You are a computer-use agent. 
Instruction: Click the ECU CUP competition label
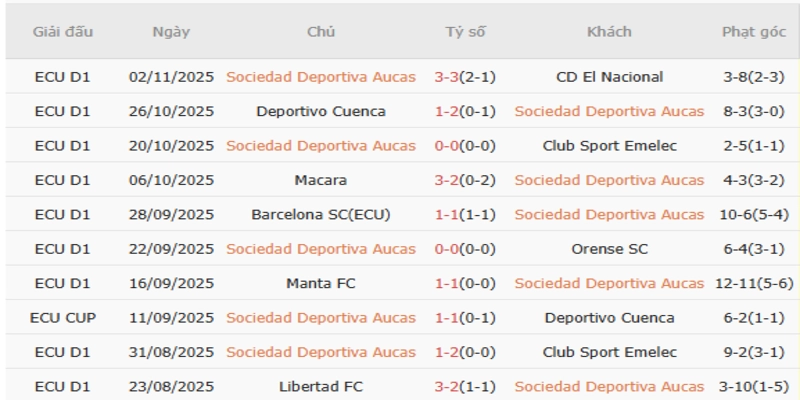[63, 318]
